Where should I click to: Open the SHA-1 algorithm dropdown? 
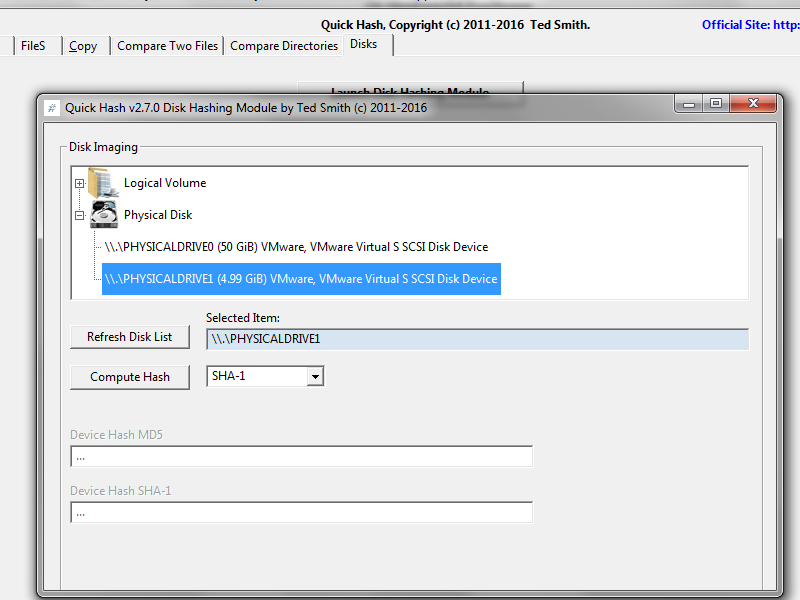click(x=314, y=376)
